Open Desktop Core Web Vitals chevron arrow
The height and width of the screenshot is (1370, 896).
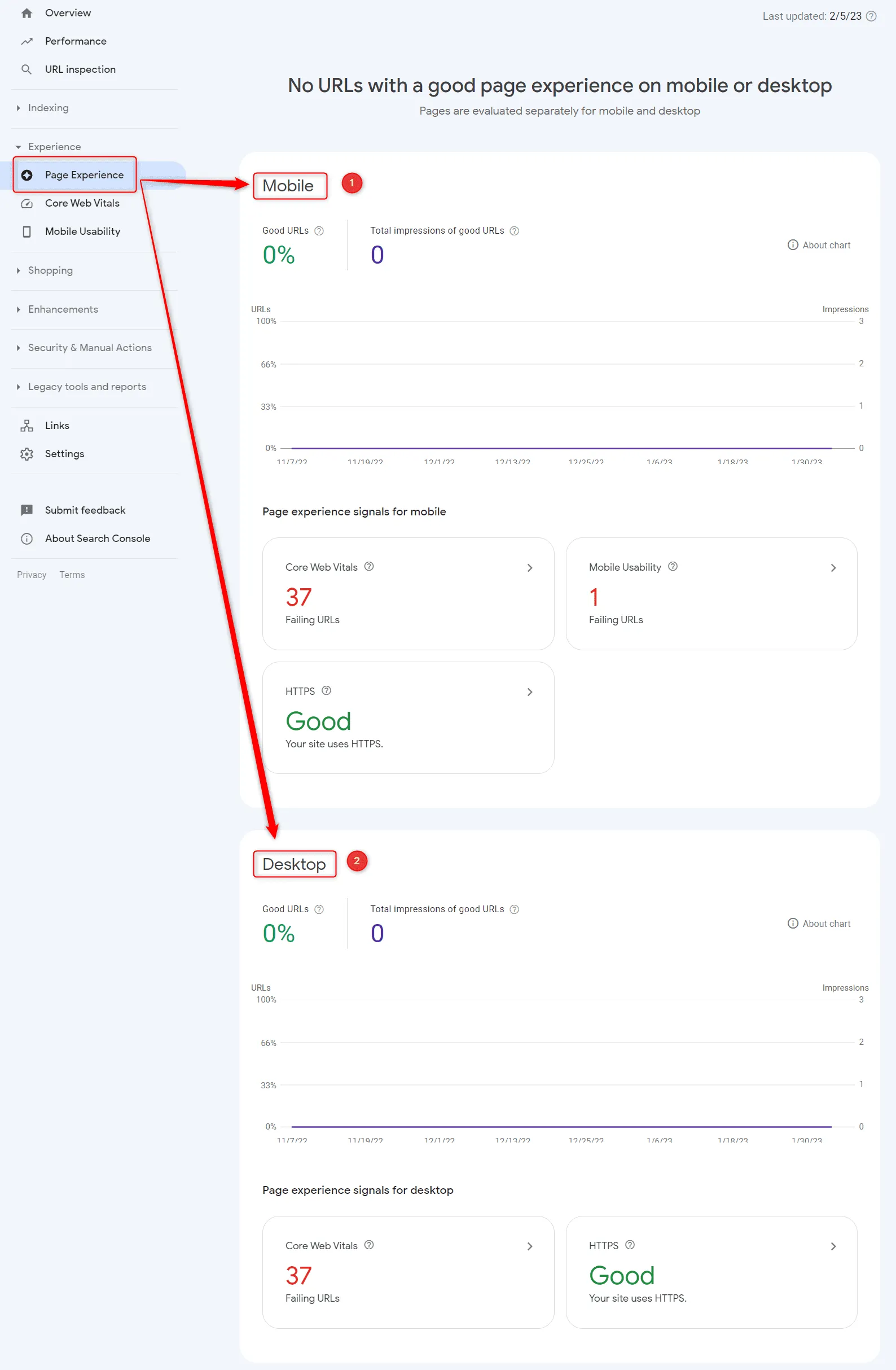click(x=530, y=1247)
